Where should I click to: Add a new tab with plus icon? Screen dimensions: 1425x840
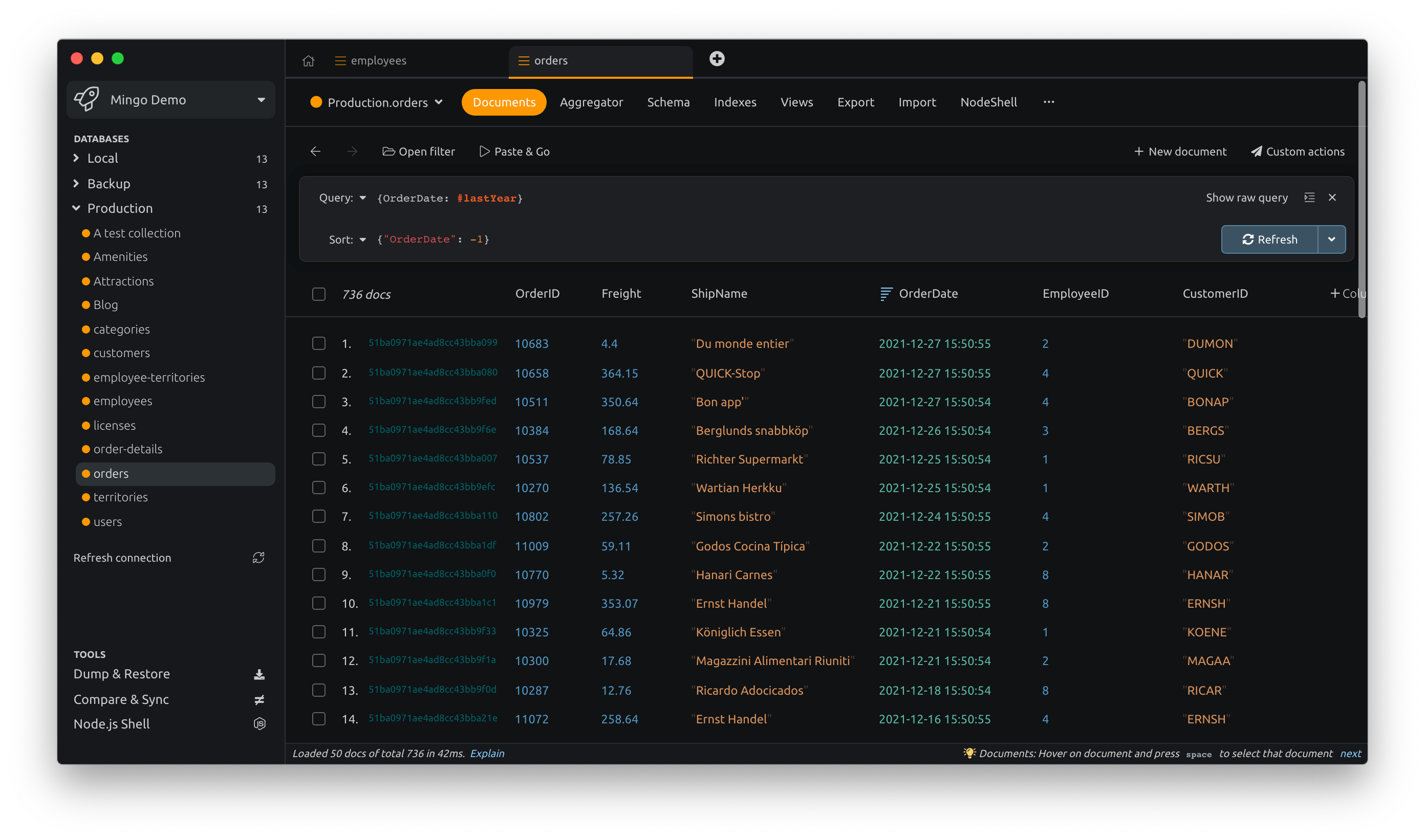pos(717,59)
